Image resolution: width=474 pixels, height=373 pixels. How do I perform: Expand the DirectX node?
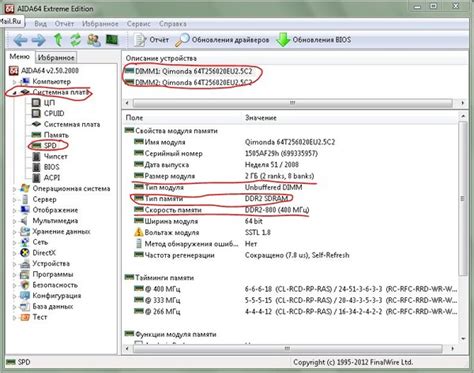point(14,253)
